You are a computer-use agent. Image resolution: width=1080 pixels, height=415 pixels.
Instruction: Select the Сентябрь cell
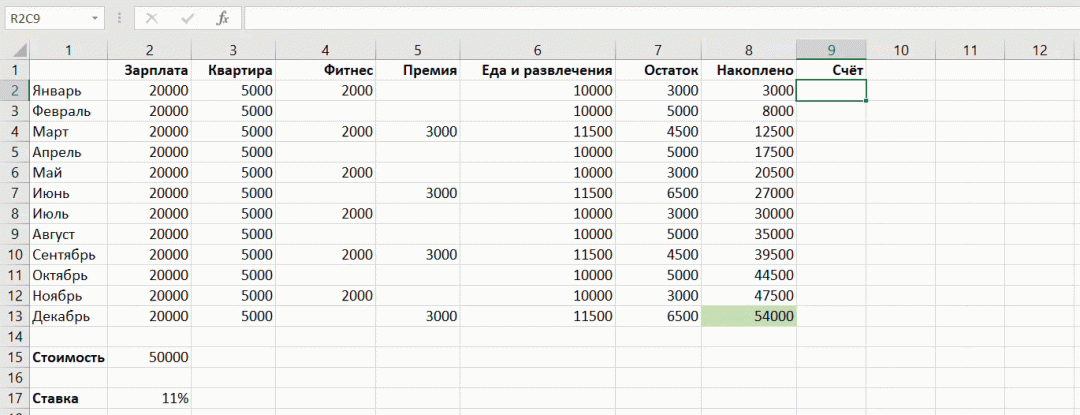(68, 255)
